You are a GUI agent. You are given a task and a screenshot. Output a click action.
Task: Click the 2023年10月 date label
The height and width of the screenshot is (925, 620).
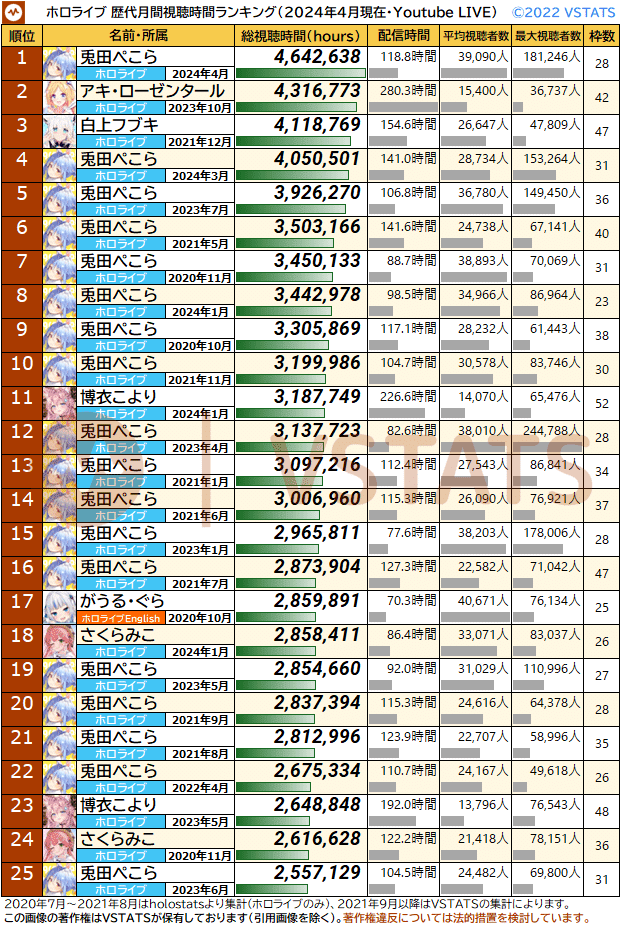(200, 108)
